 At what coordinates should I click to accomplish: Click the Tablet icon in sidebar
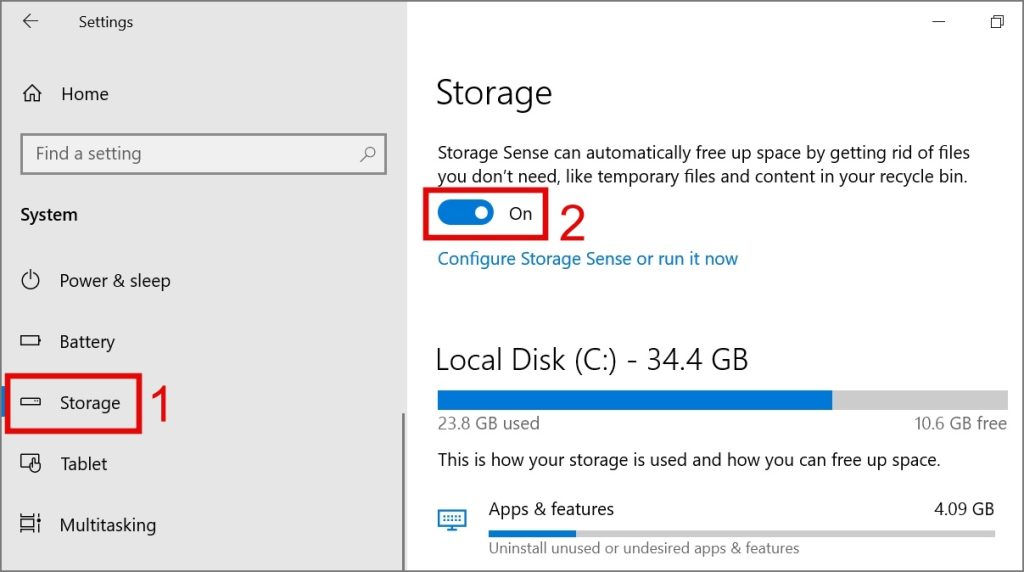click(31, 464)
